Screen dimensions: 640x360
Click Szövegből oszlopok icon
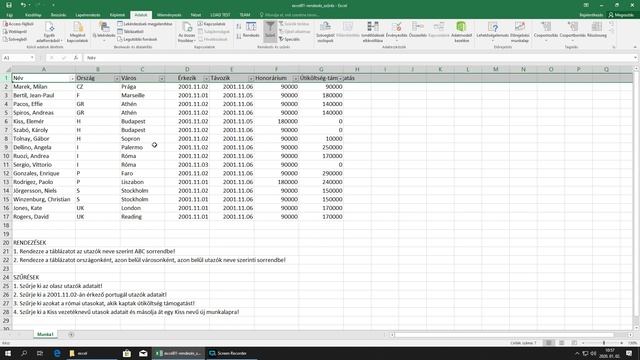(x=325, y=32)
